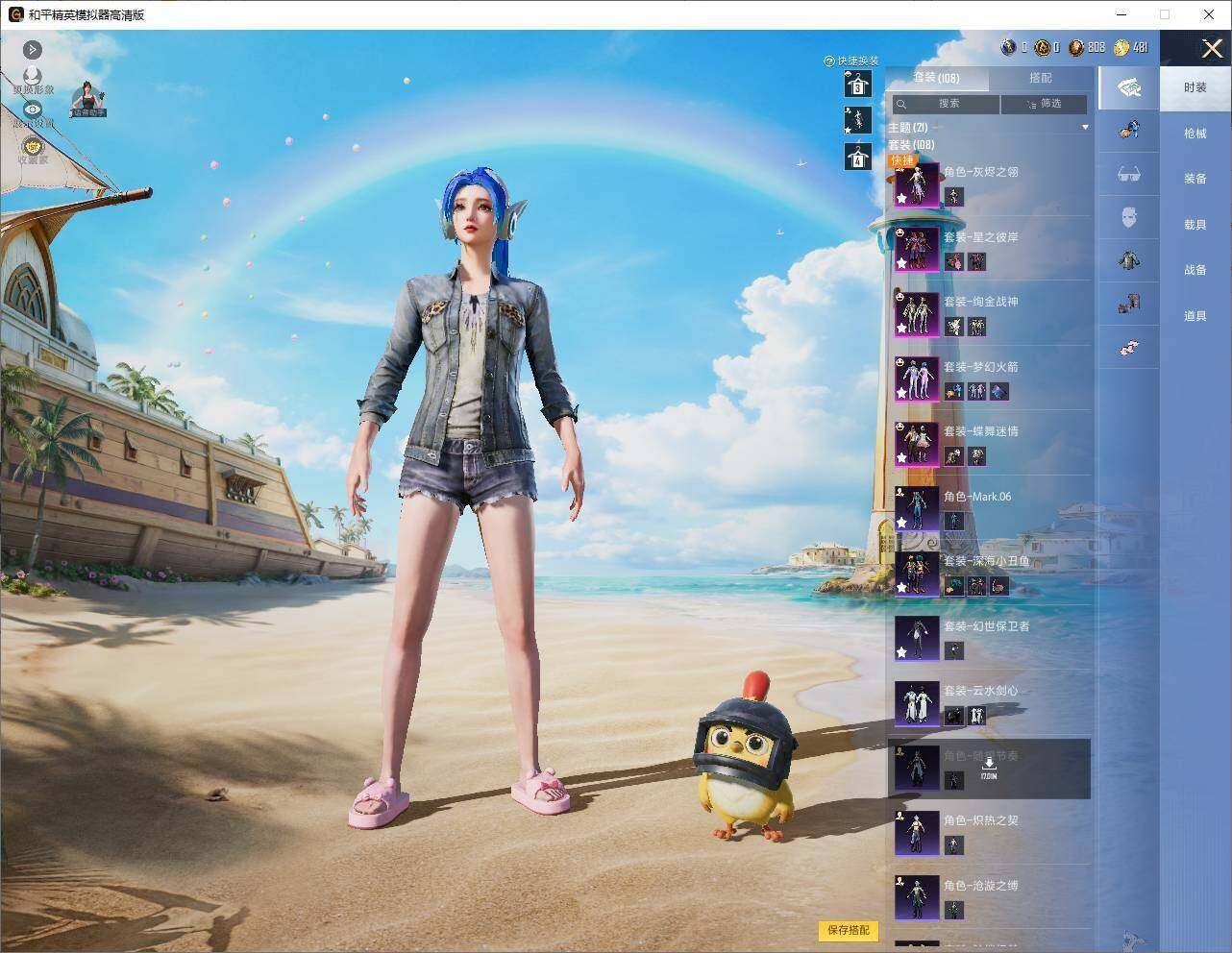Click the 快捷换装 help question icon

(828, 61)
